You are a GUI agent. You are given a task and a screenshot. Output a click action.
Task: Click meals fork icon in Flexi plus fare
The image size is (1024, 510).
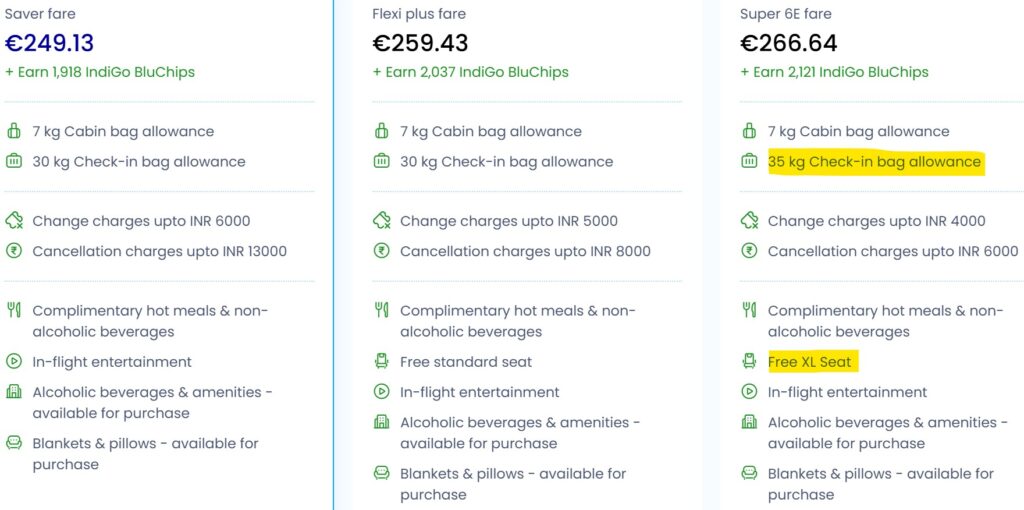point(381,310)
